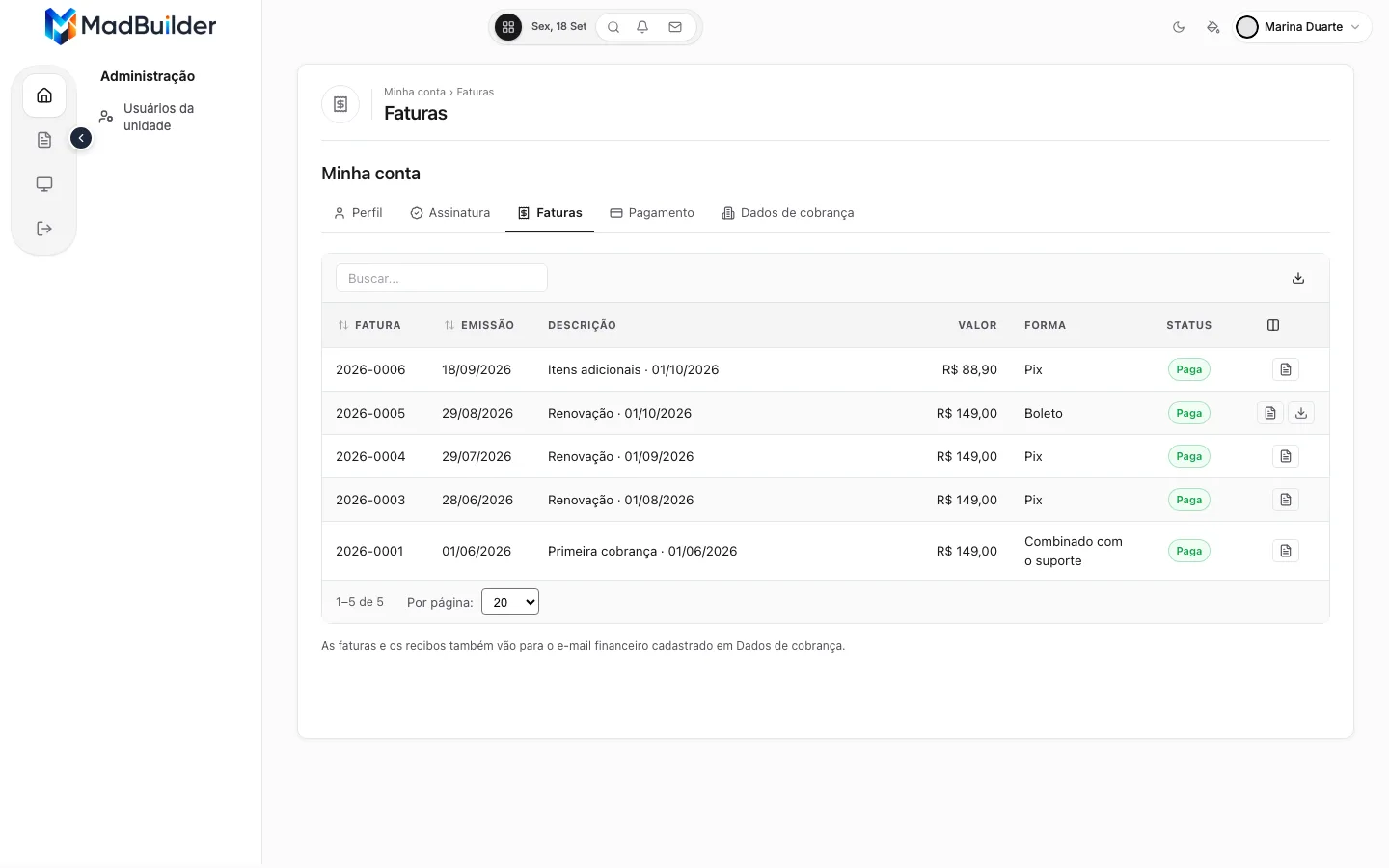Sort by the Fatura column
Viewport: 1389px width, 868px height.
click(369, 325)
